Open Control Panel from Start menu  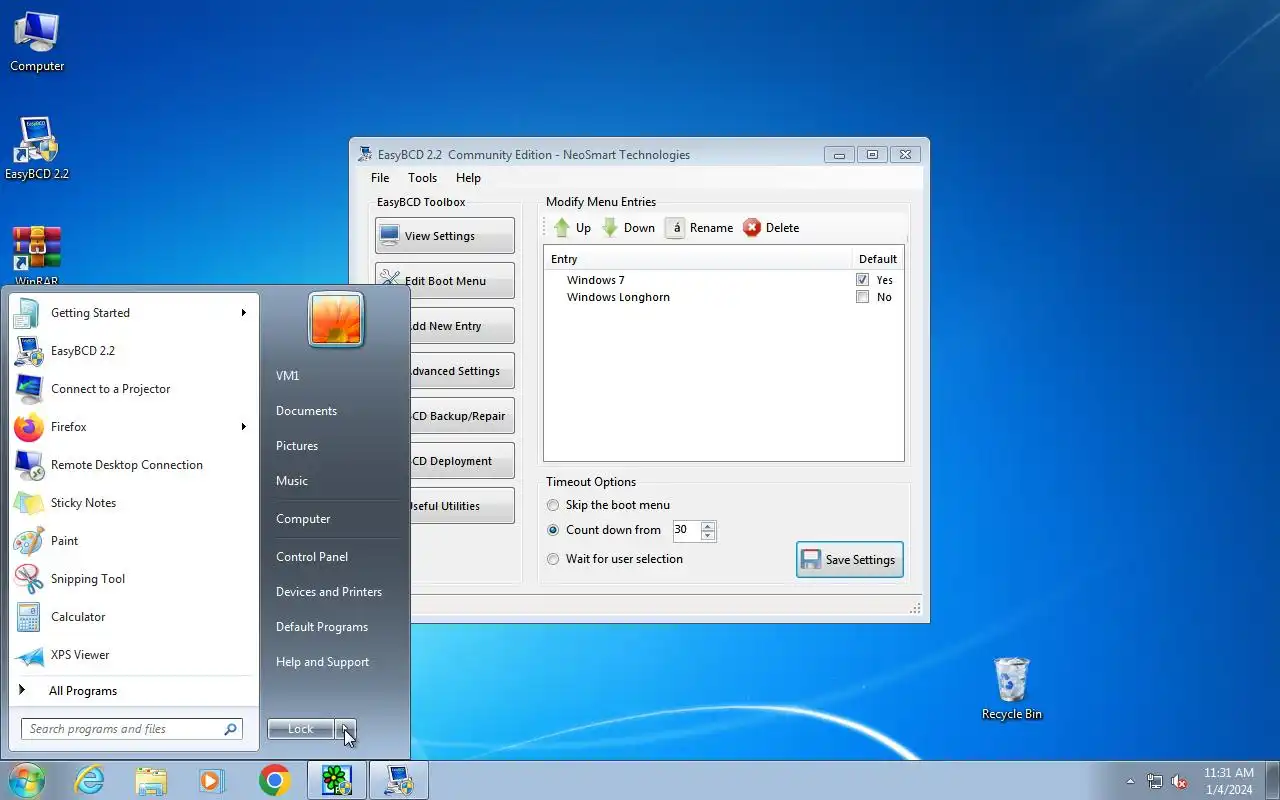pos(312,557)
